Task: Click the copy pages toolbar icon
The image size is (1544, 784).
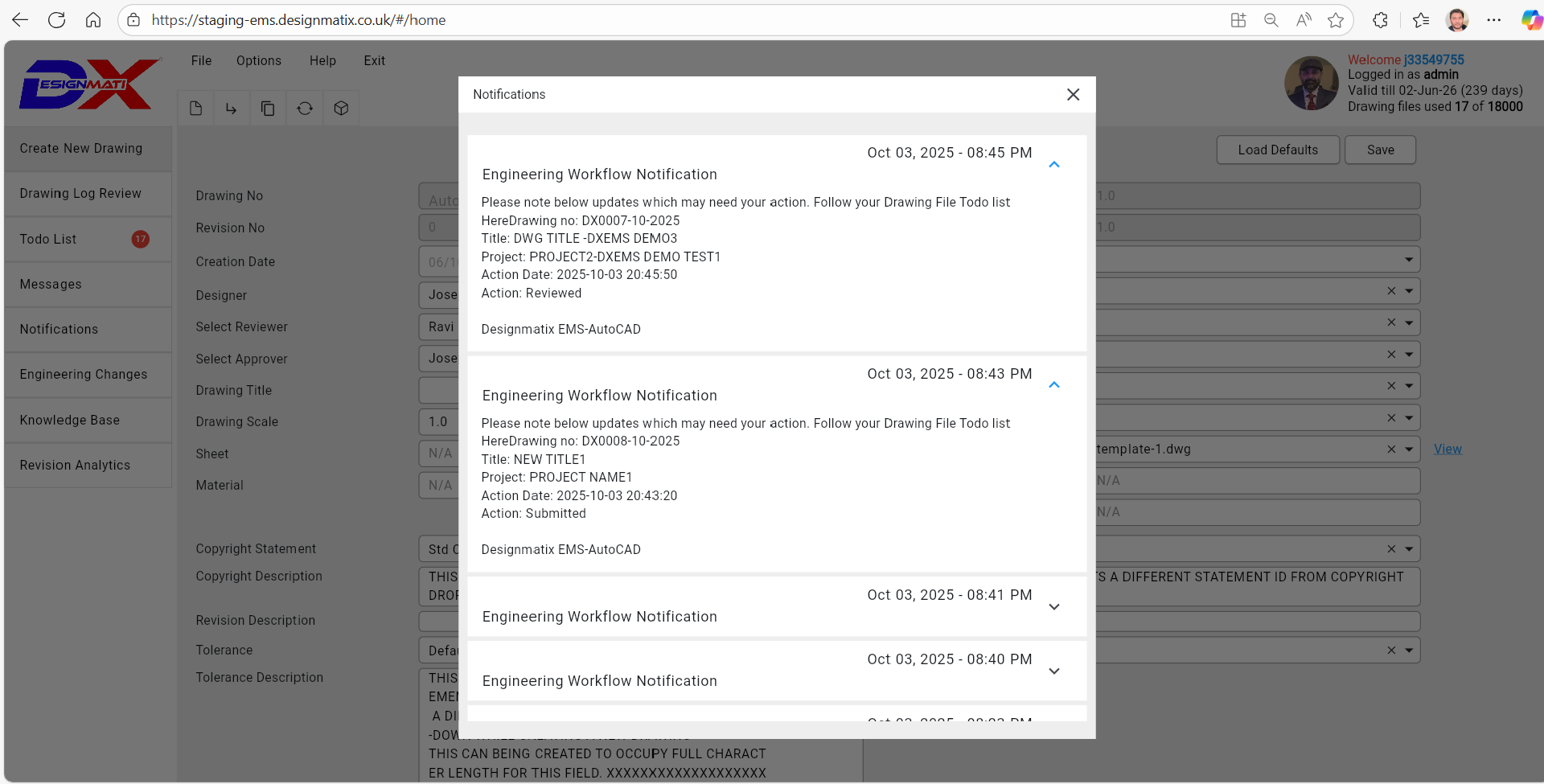Action: point(268,109)
